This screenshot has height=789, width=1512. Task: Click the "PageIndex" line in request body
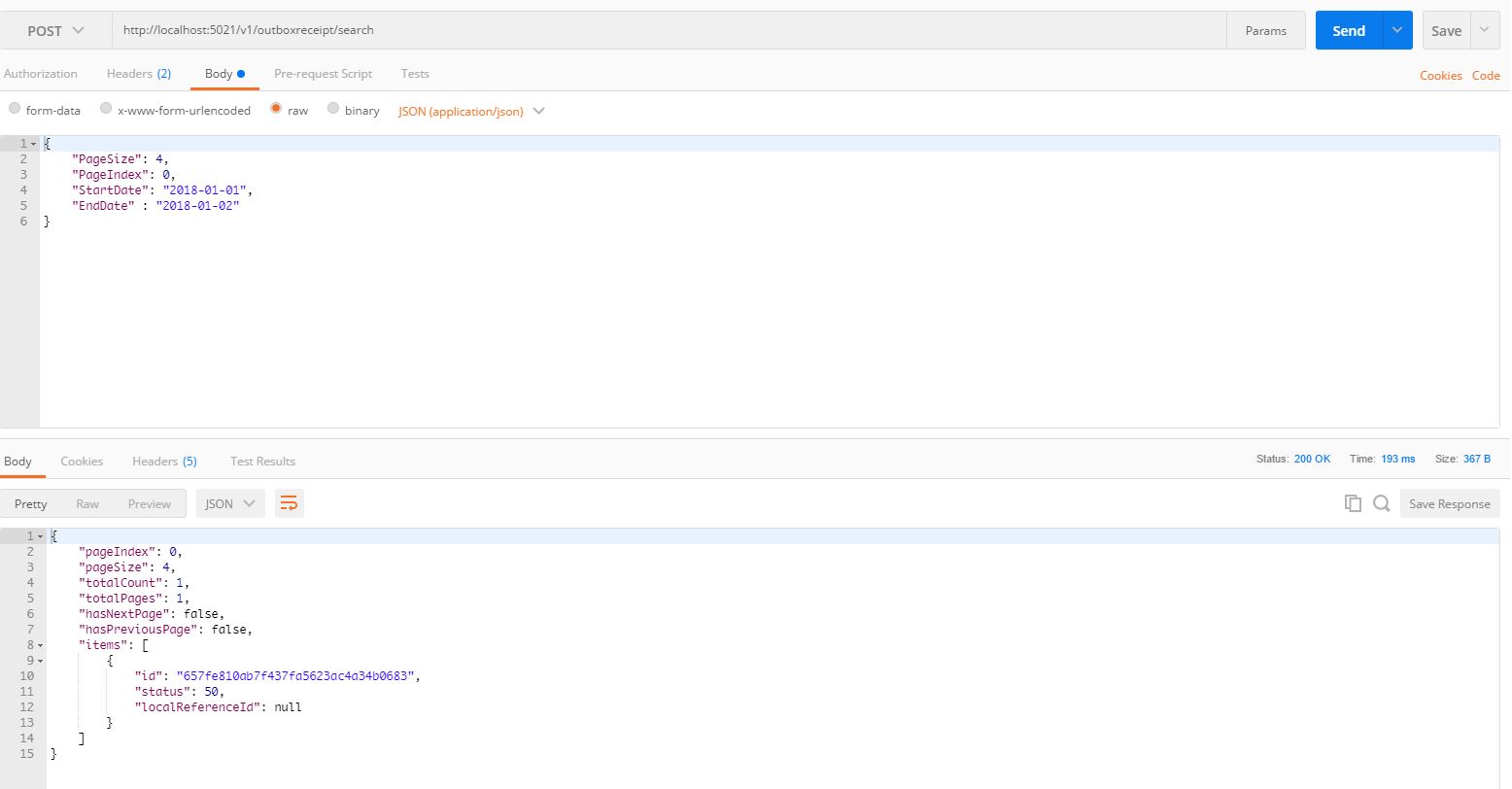(x=123, y=175)
